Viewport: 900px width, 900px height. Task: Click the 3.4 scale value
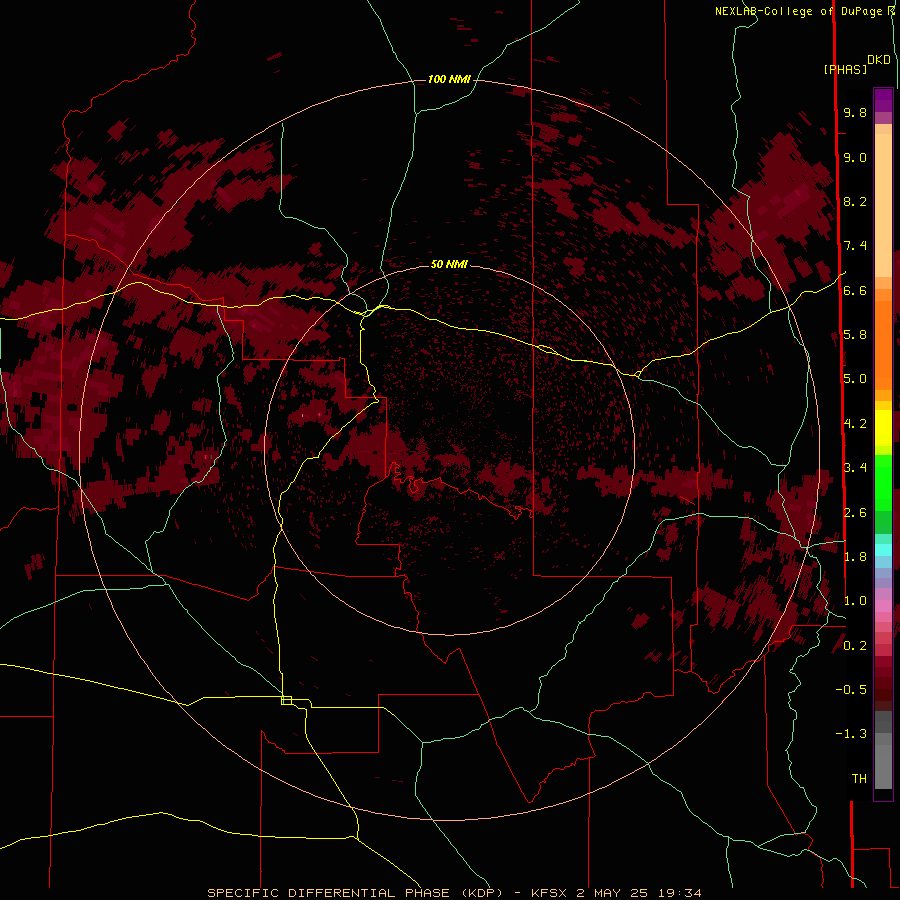[855, 468]
